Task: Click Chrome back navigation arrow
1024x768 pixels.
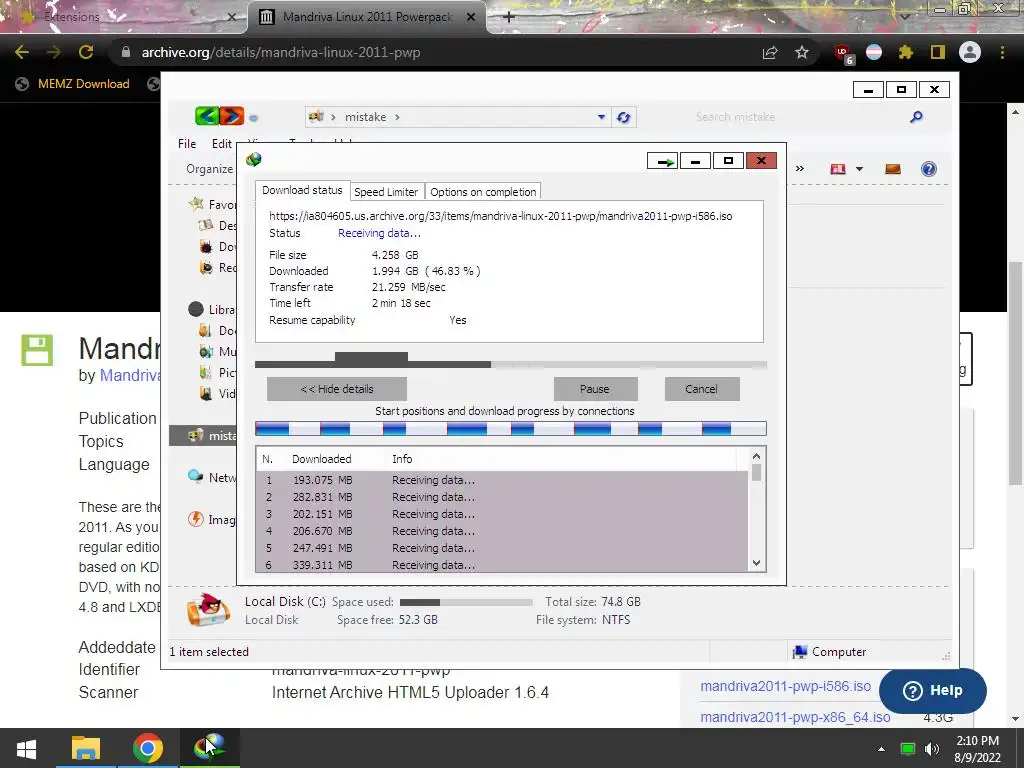Action: tap(22, 52)
